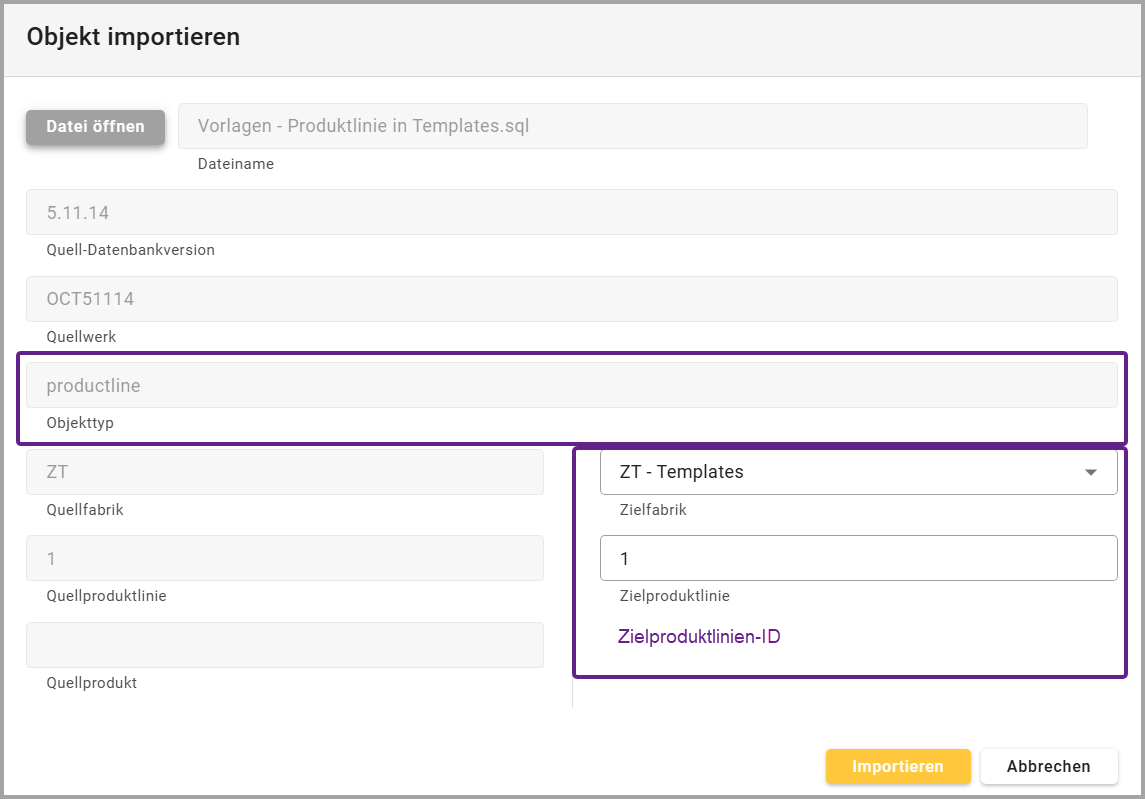The image size is (1145, 799).
Task: Select the Quellproduktlinie field with value 1
Action: coord(284,558)
